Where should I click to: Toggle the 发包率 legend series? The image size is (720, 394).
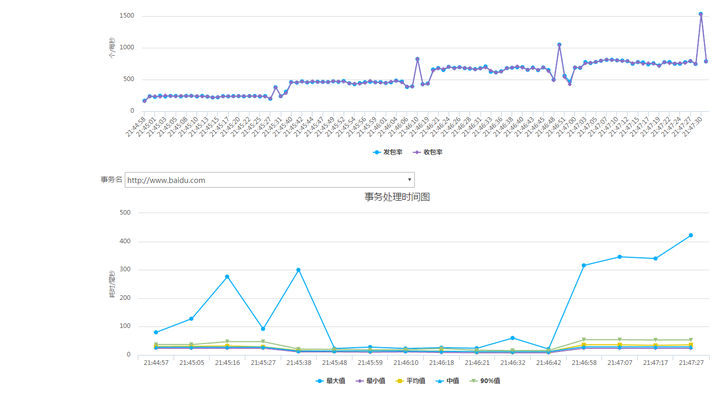pos(388,152)
